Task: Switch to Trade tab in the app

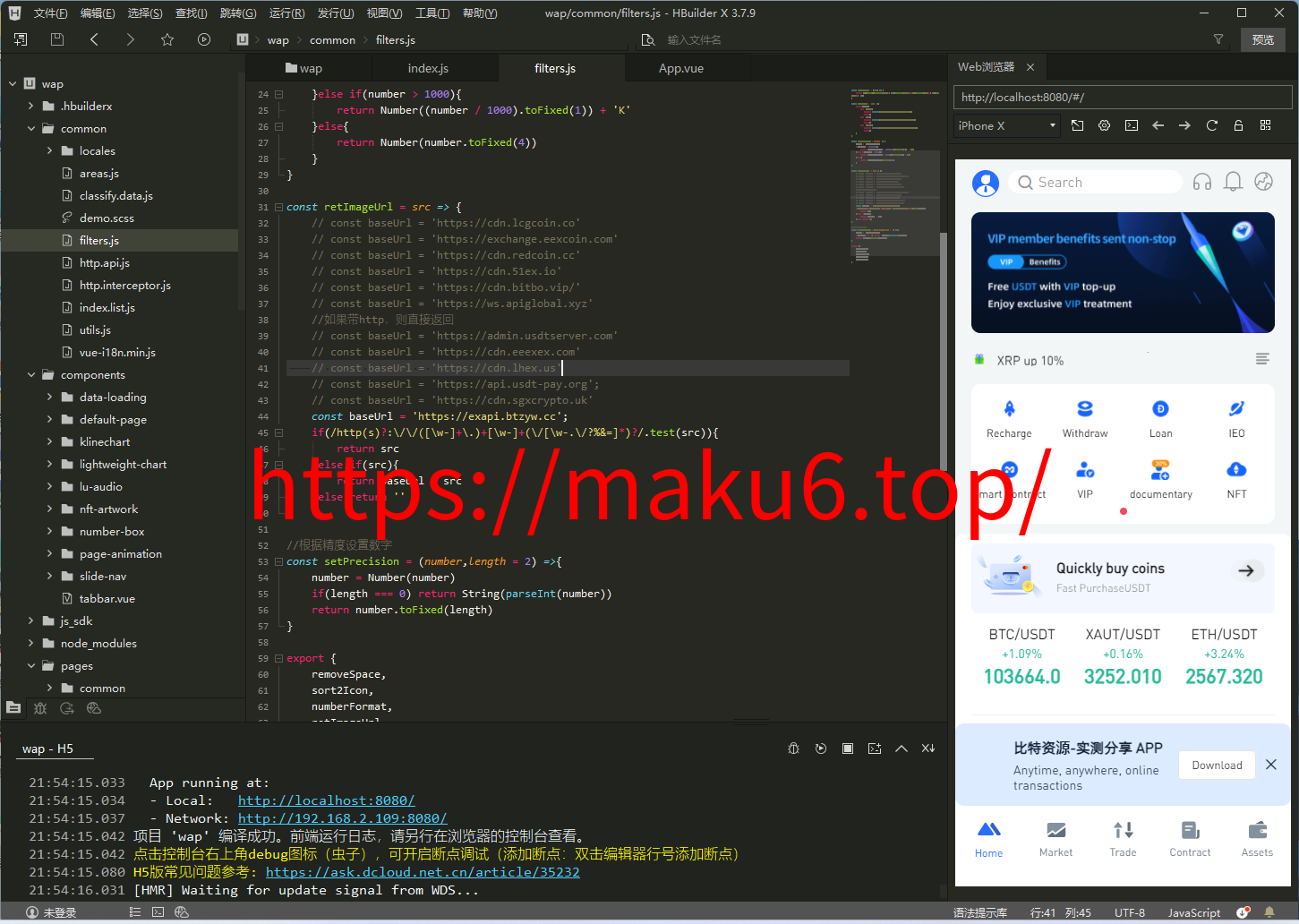Action: click(1123, 840)
